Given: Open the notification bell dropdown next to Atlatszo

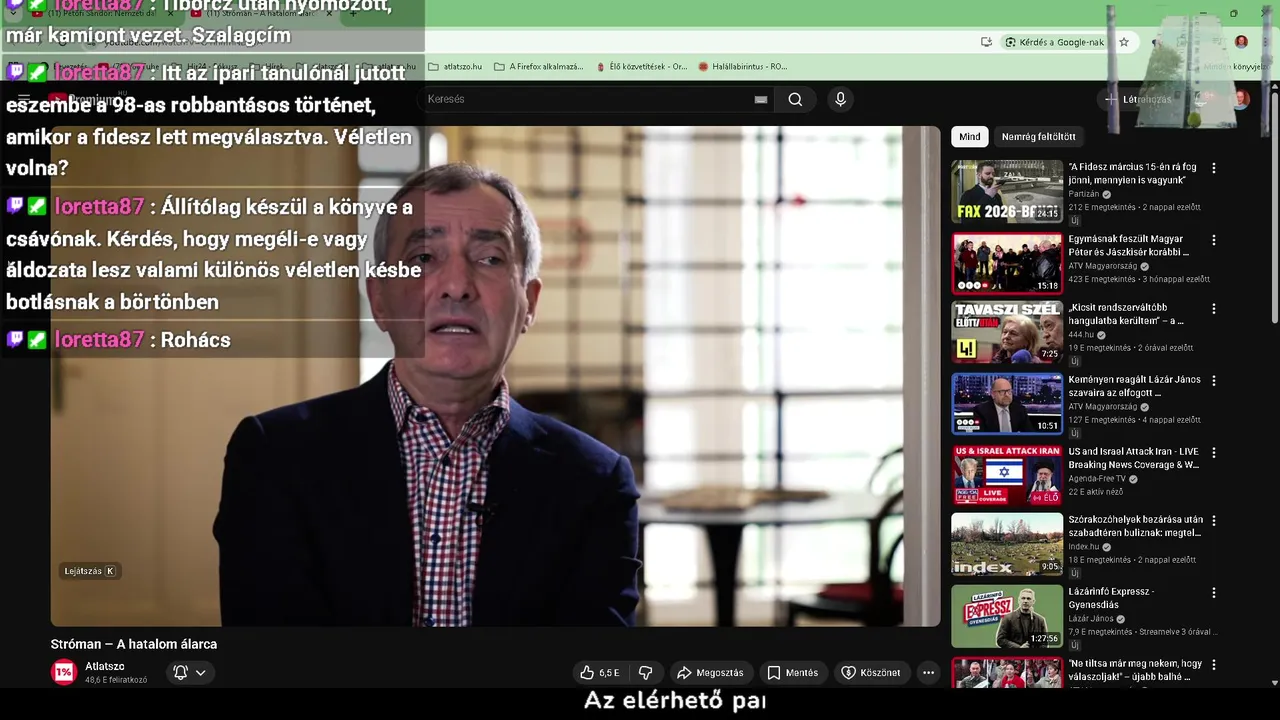Looking at the screenshot, I should coord(189,673).
